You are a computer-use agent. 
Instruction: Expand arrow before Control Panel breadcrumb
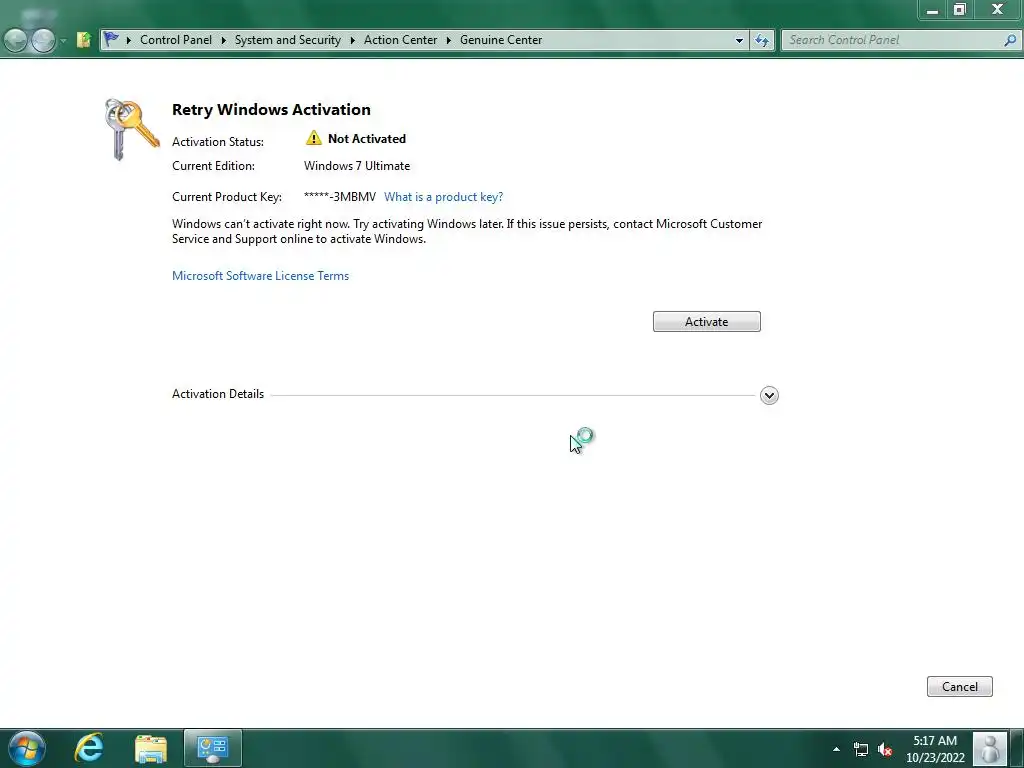(129, 40)
